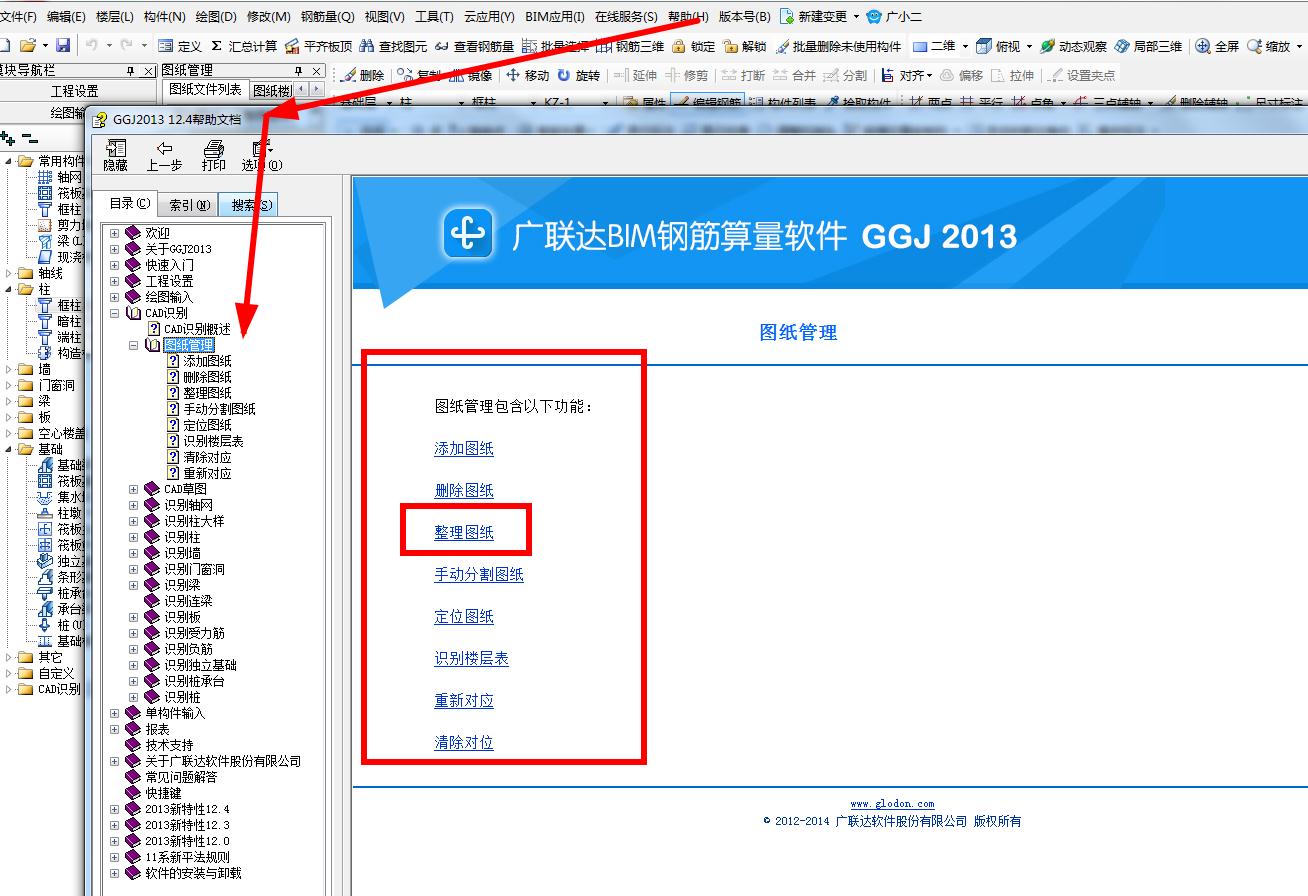
Task: Select 识别楼层表 topic in help tree
Action: coord(213,441)
